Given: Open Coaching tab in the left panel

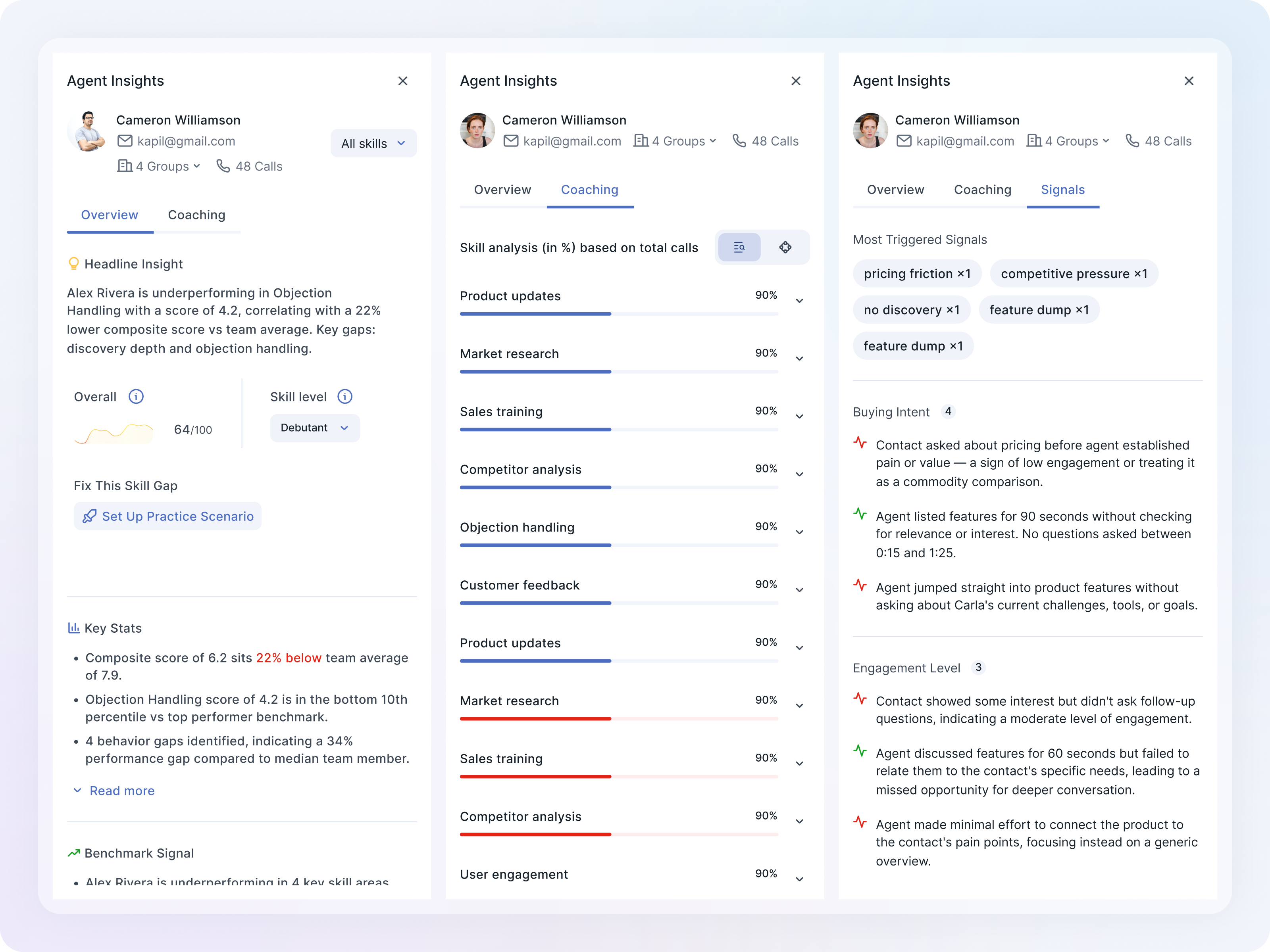Looking at the screenshot, I should [x=196, y=215].
